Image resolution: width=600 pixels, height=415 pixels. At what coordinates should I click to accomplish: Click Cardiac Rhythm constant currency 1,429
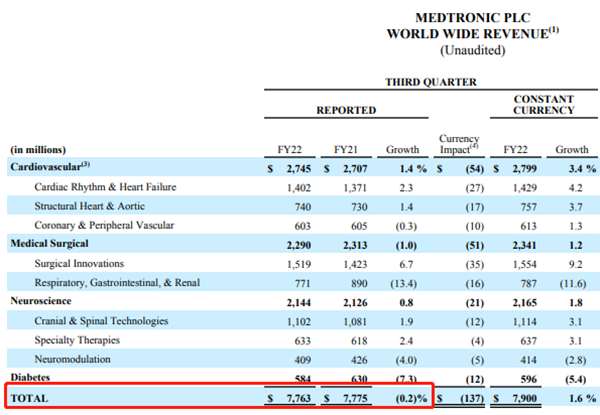coord(525,188)
